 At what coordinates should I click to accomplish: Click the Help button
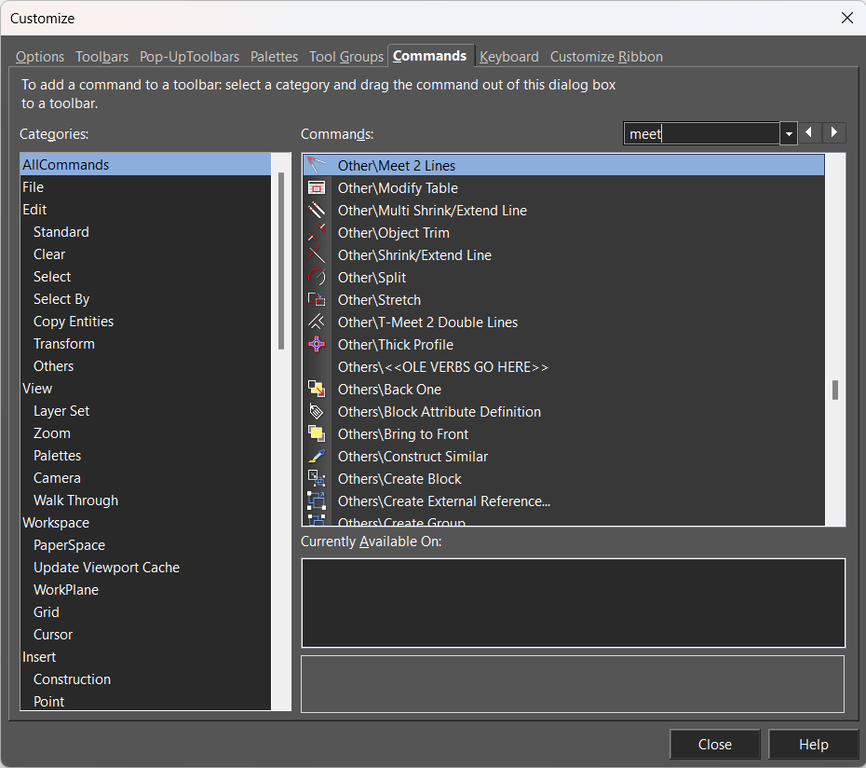click(x=813, y=744)
